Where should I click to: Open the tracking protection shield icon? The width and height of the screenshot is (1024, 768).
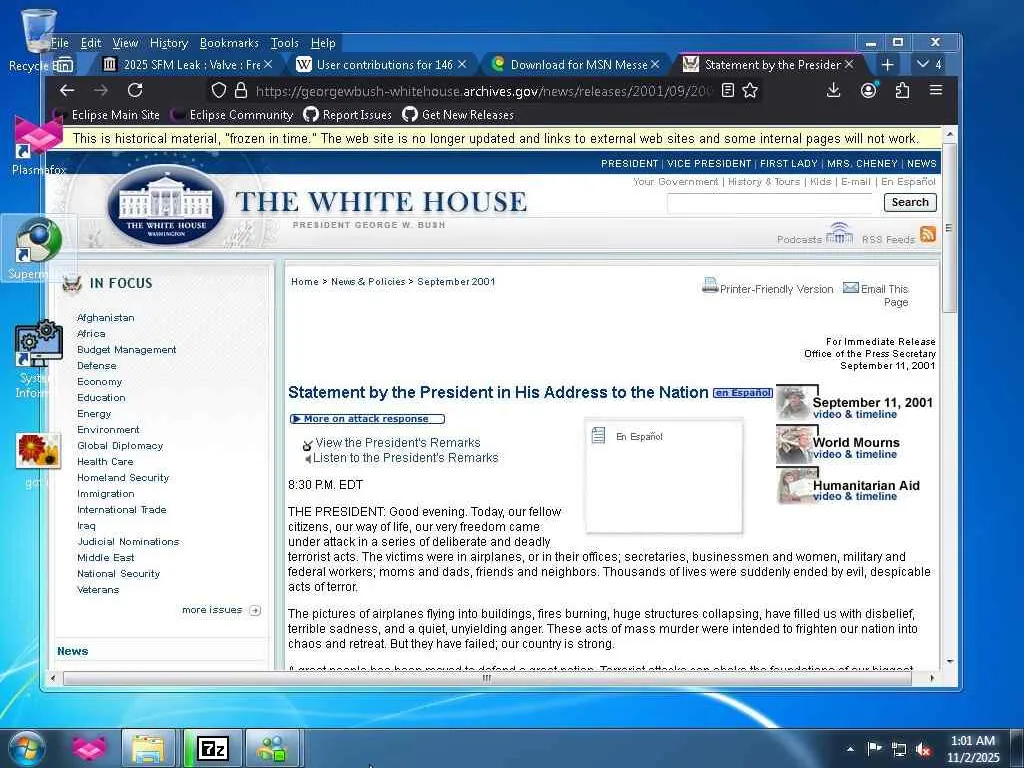coord(219,90)
